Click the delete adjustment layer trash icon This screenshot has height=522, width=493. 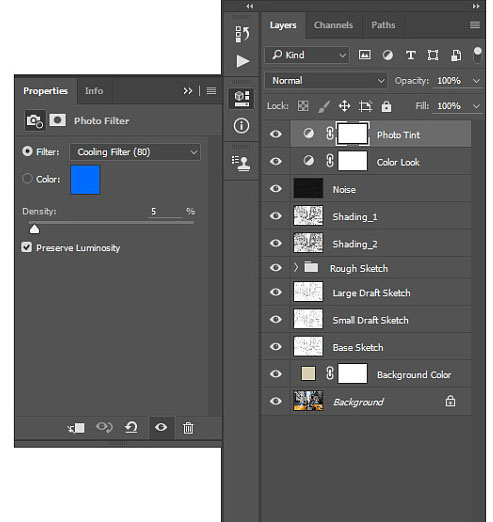188,428
